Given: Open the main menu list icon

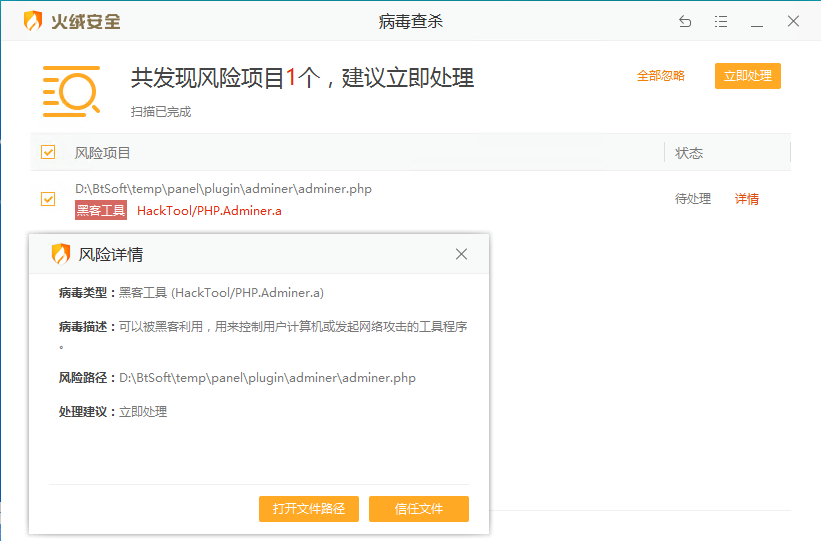Looking at the screenshot, I should 721,21.
